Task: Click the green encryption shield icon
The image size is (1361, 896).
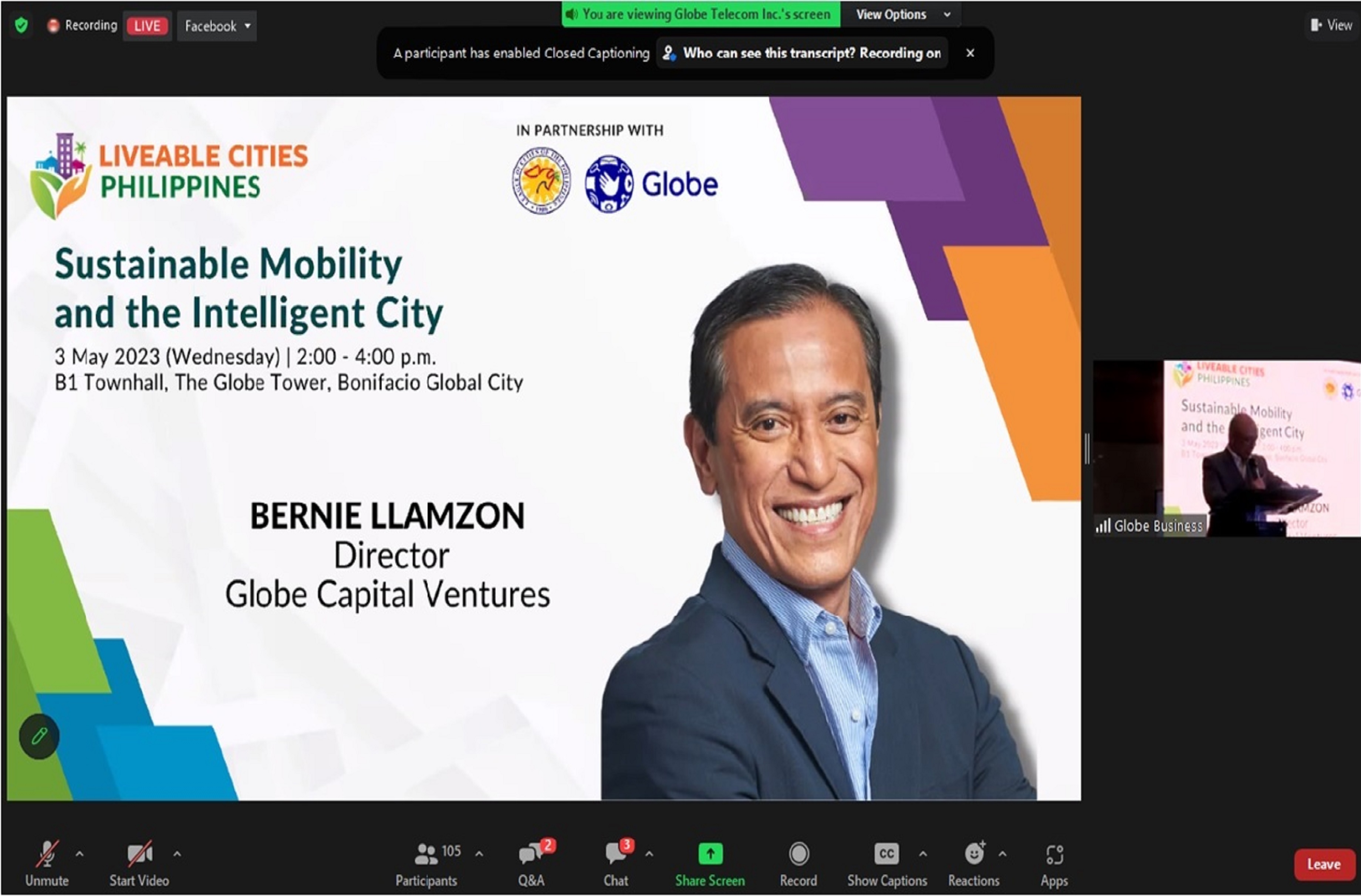Action: coord(21,26)
